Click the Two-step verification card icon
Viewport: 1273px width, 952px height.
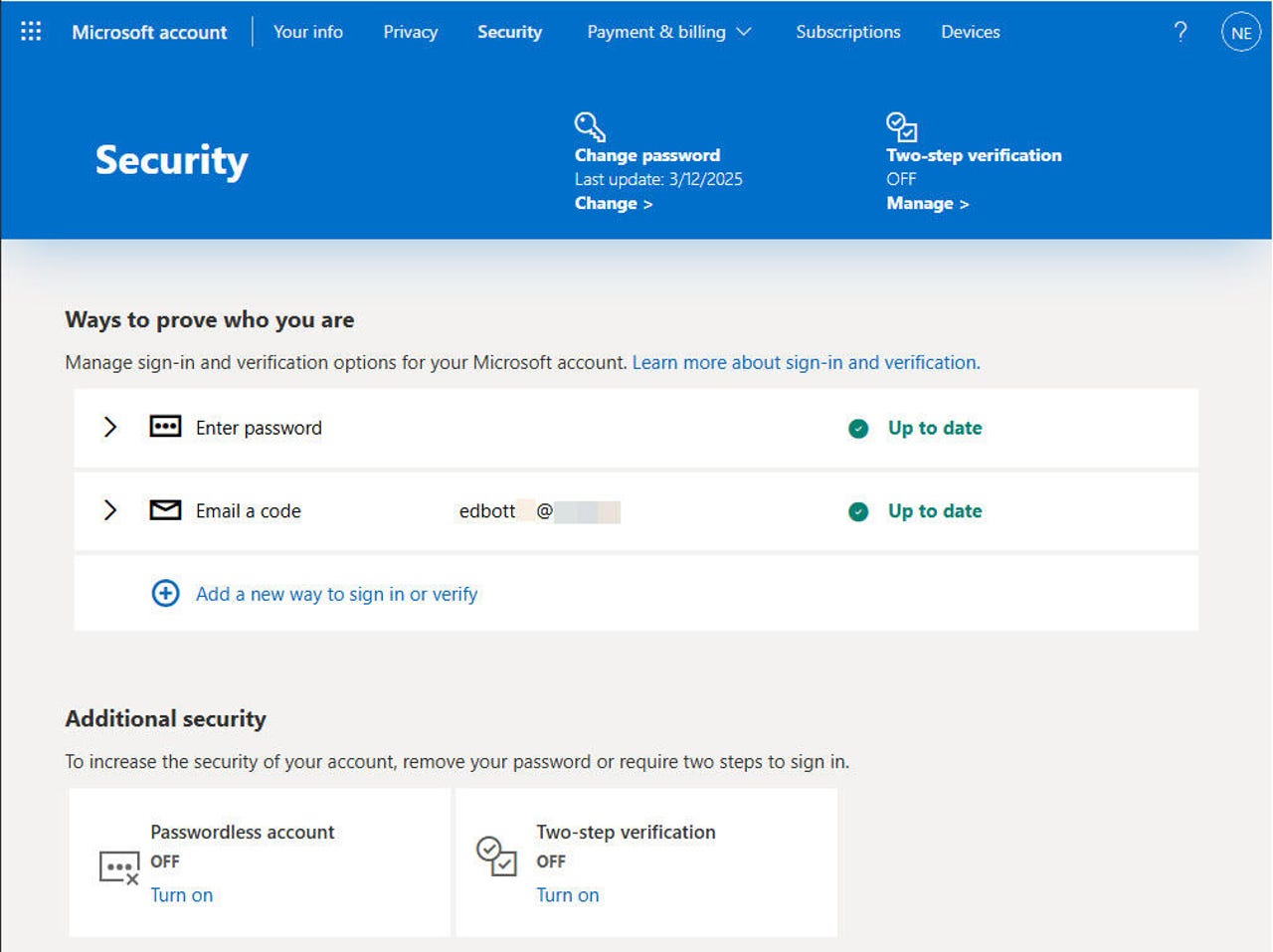[x=496, y=856]
